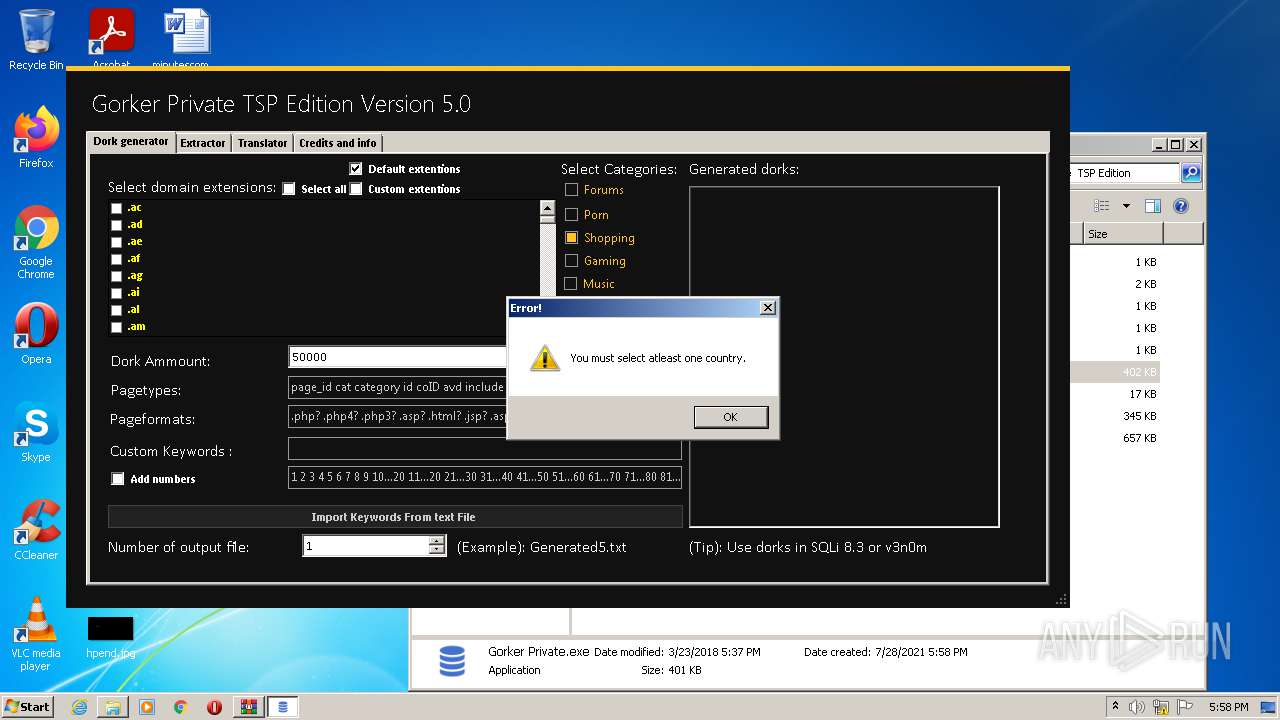Image resolution: width=1280 pixels, height=720 pixels.
Task: Check the Select all checkbox
Action: coord(289,189)
